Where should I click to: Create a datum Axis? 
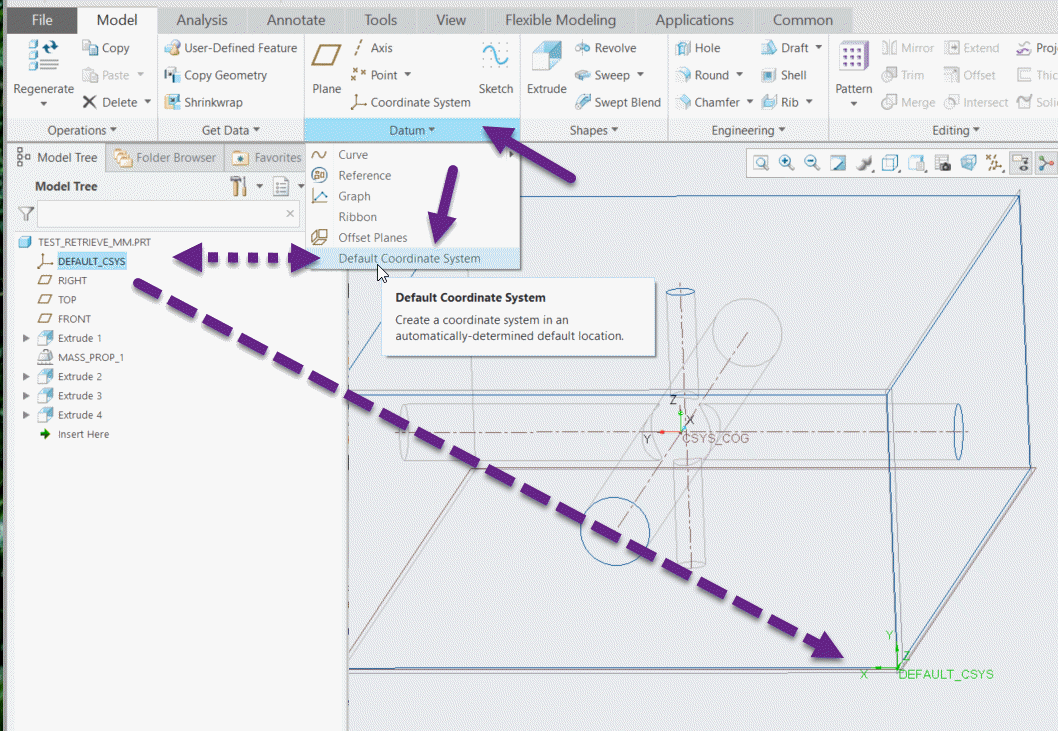[x=378, y=47]
